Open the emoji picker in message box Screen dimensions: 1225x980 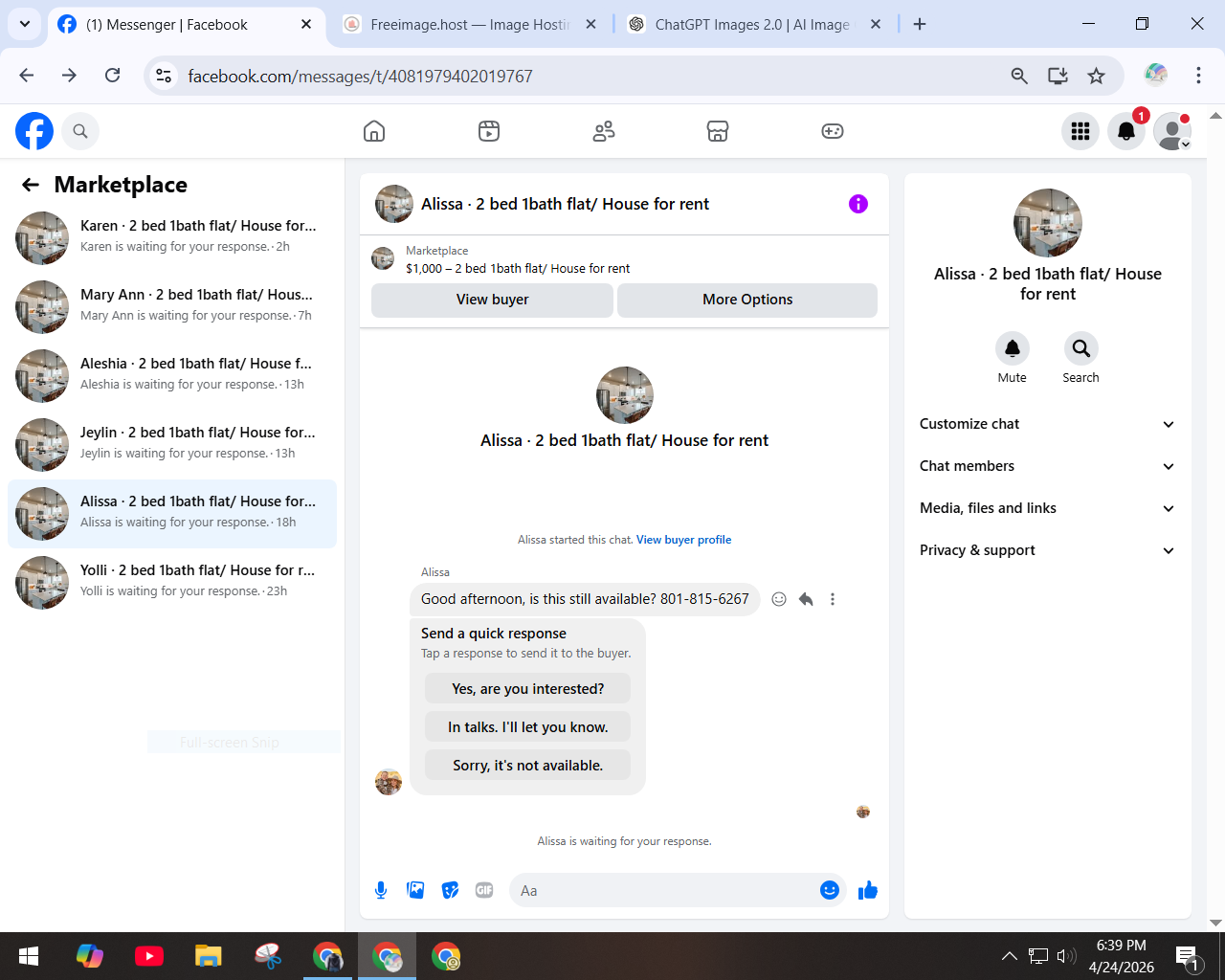pos(830,890)
